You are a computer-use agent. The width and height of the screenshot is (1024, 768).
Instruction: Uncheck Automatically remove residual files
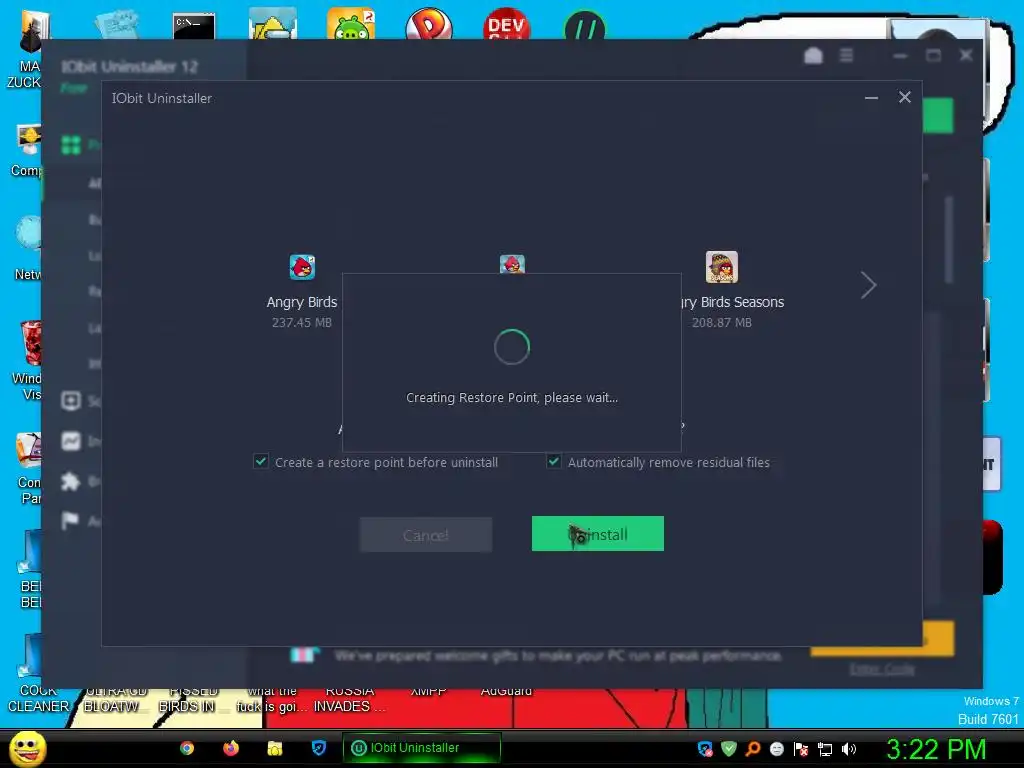click(x=553, y=462)
